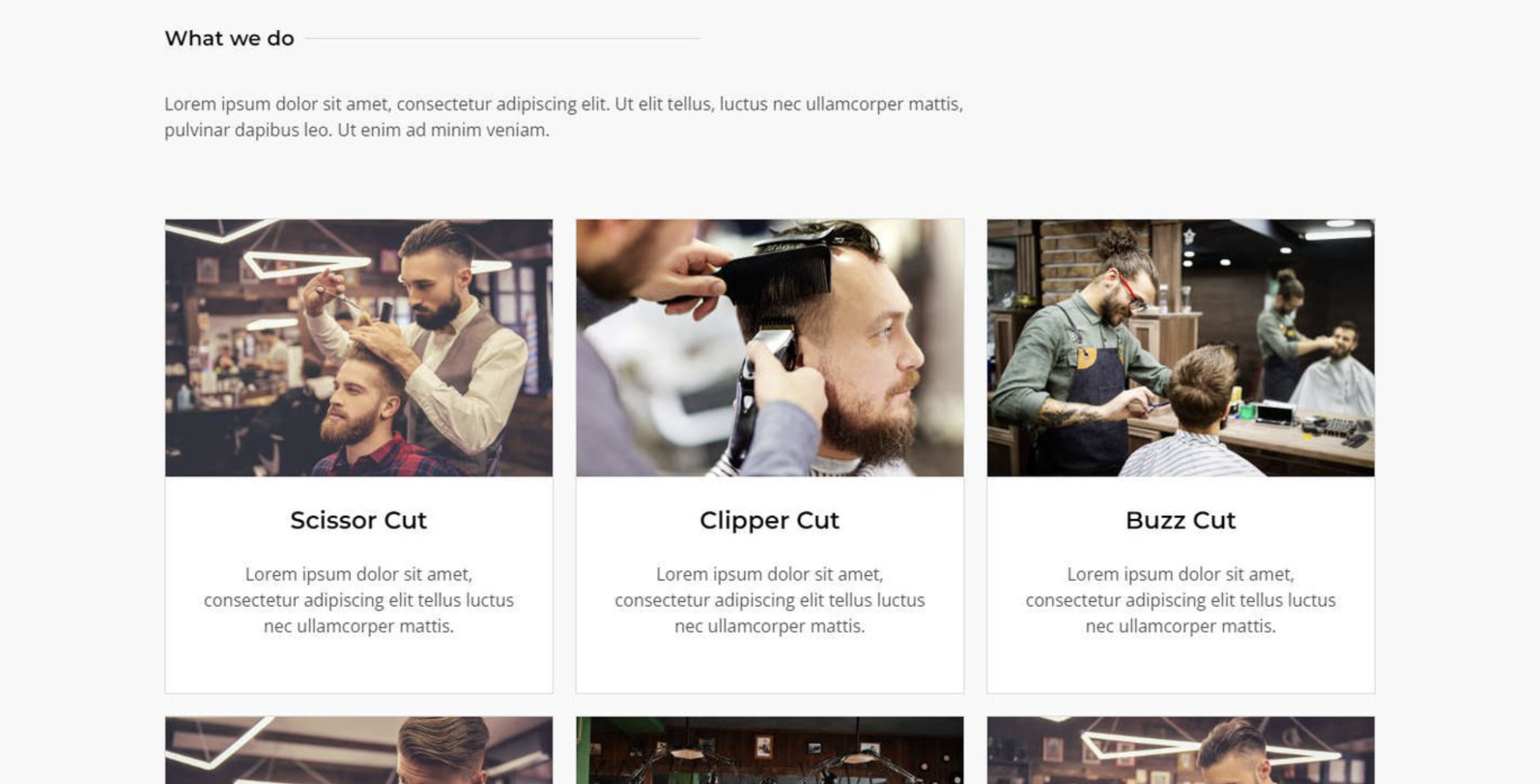Click the intro paragraph under 'What we do'
1540x784 pixels.
pos(564,116)
